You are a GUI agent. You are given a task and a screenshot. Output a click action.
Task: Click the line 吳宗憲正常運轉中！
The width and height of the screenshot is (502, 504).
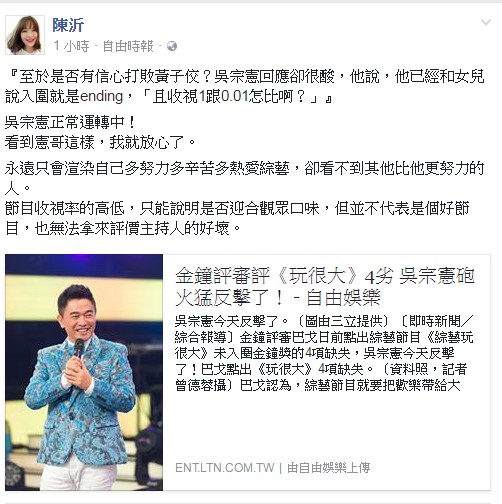[70, 123]
